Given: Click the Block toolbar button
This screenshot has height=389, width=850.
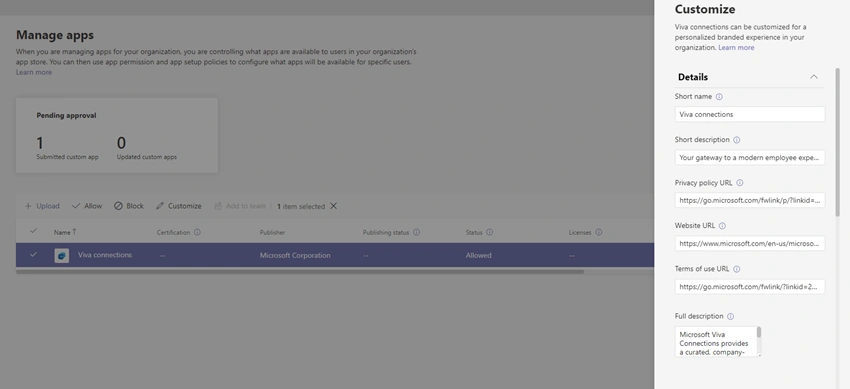Looking at the screenshot, I should [x=129, y=206].
